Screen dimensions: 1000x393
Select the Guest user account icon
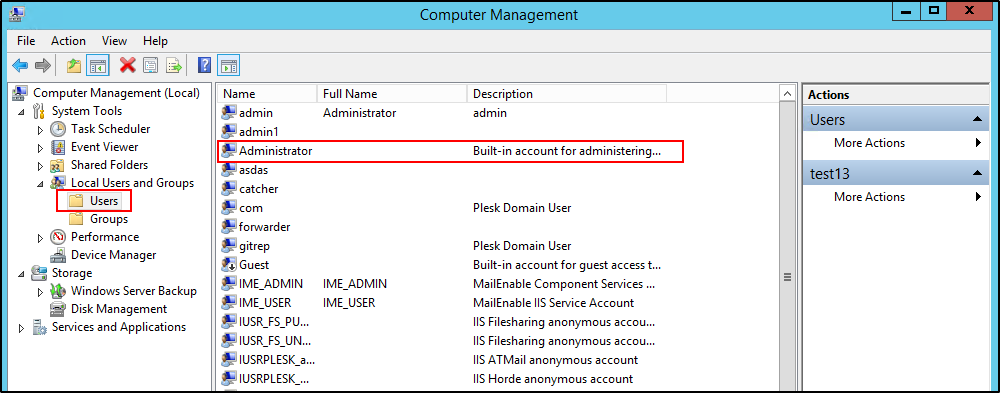(228, 265)
